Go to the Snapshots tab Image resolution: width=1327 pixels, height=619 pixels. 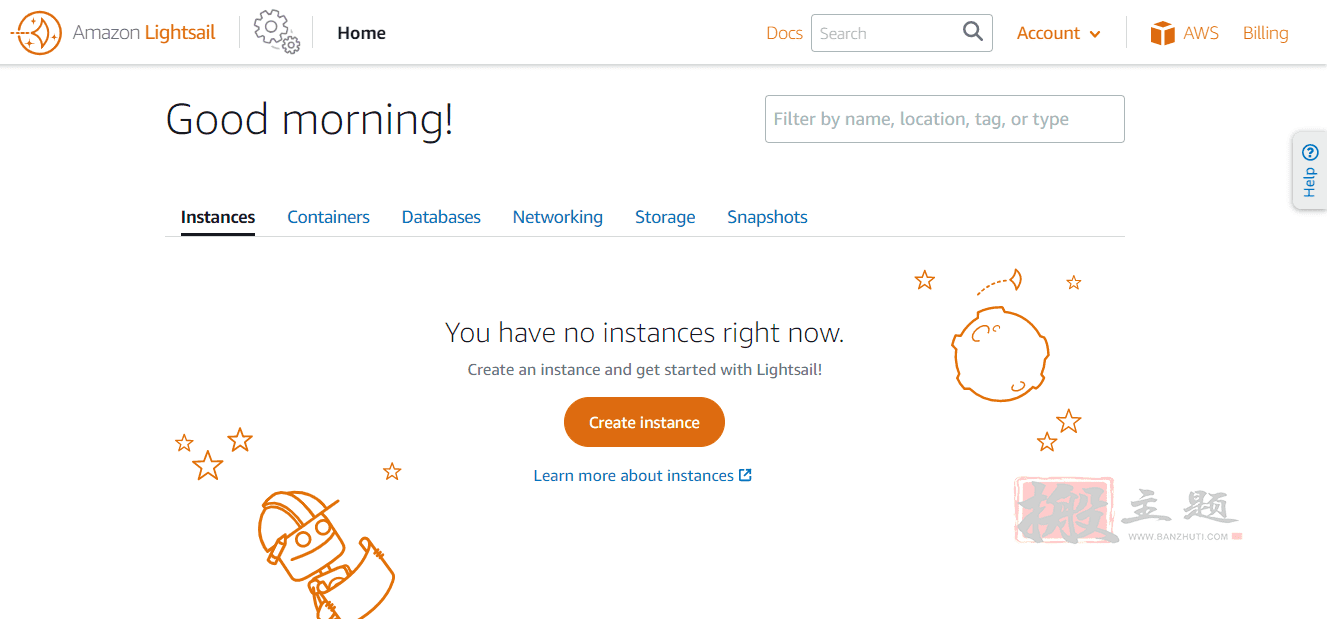pos(767,217)
